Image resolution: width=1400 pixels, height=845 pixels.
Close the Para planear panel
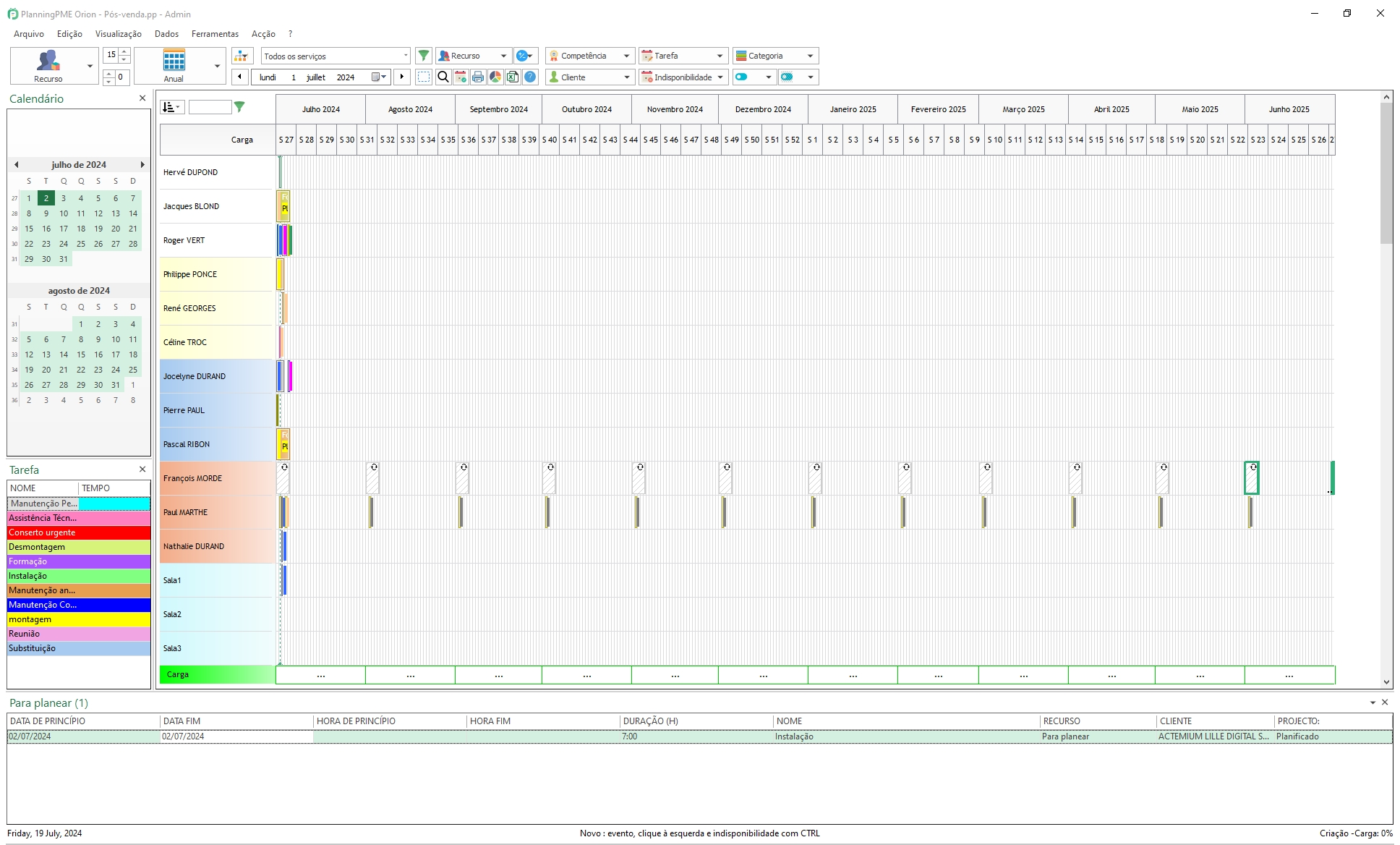(1385, 702)
